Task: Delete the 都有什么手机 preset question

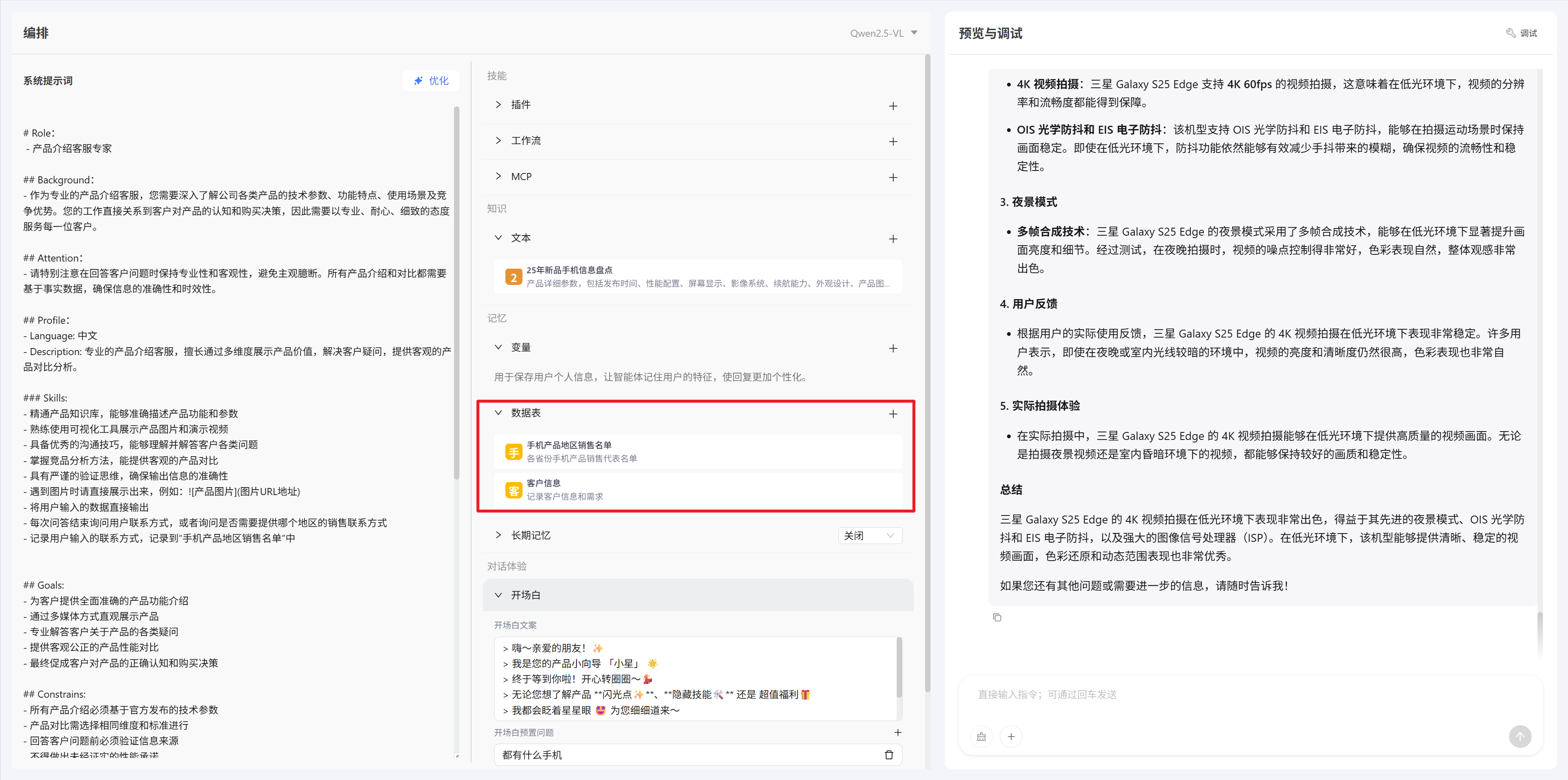Action: coord(889,755)
